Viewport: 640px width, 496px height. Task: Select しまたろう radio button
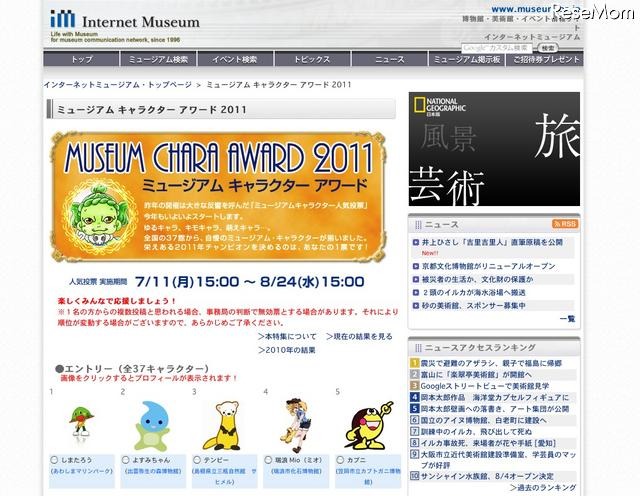click(54, 460)
